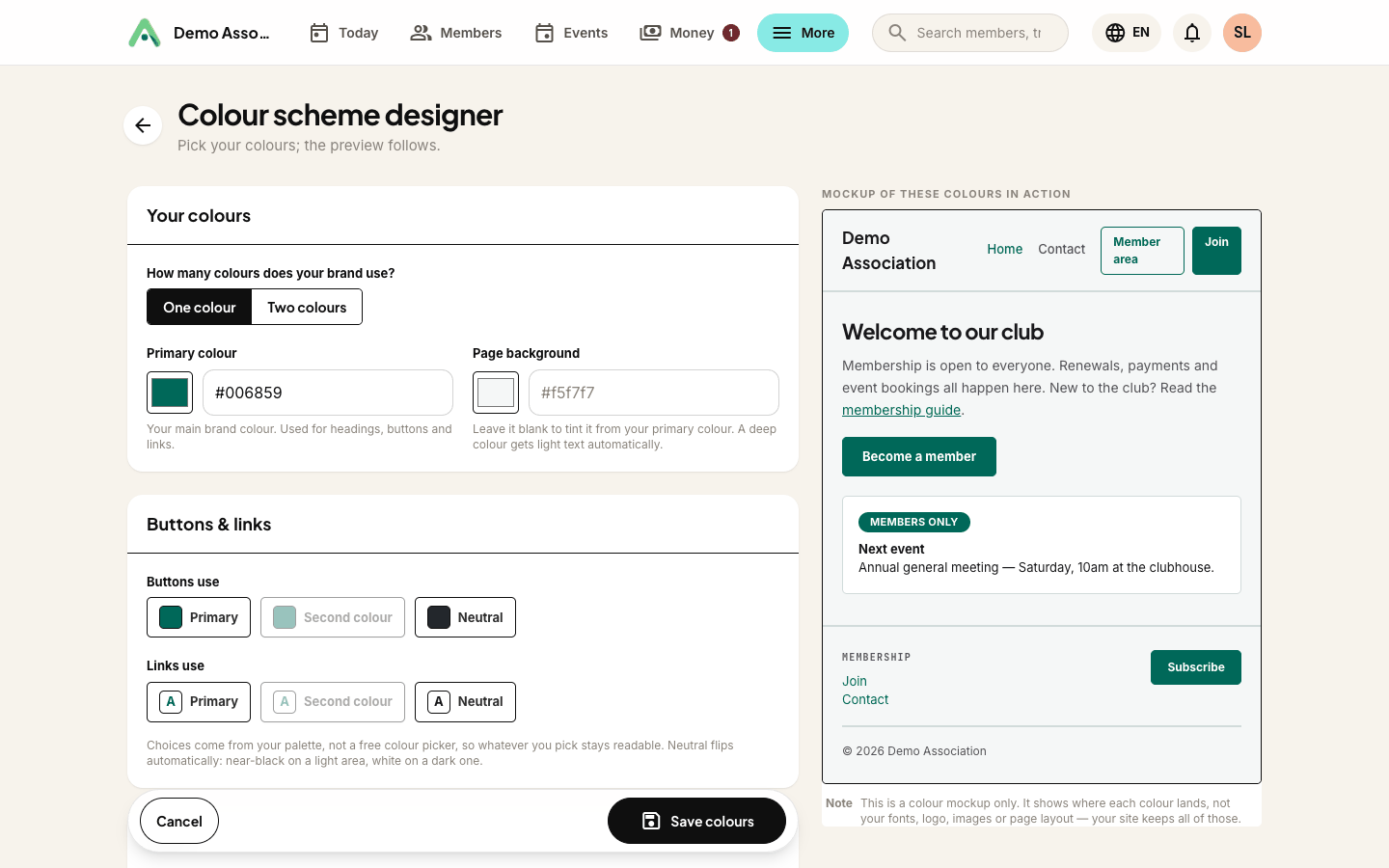Click the Welcome to our club heading
Viewport: 1389px width, 868px height.
pyautogui.click(x=942, y=332)
